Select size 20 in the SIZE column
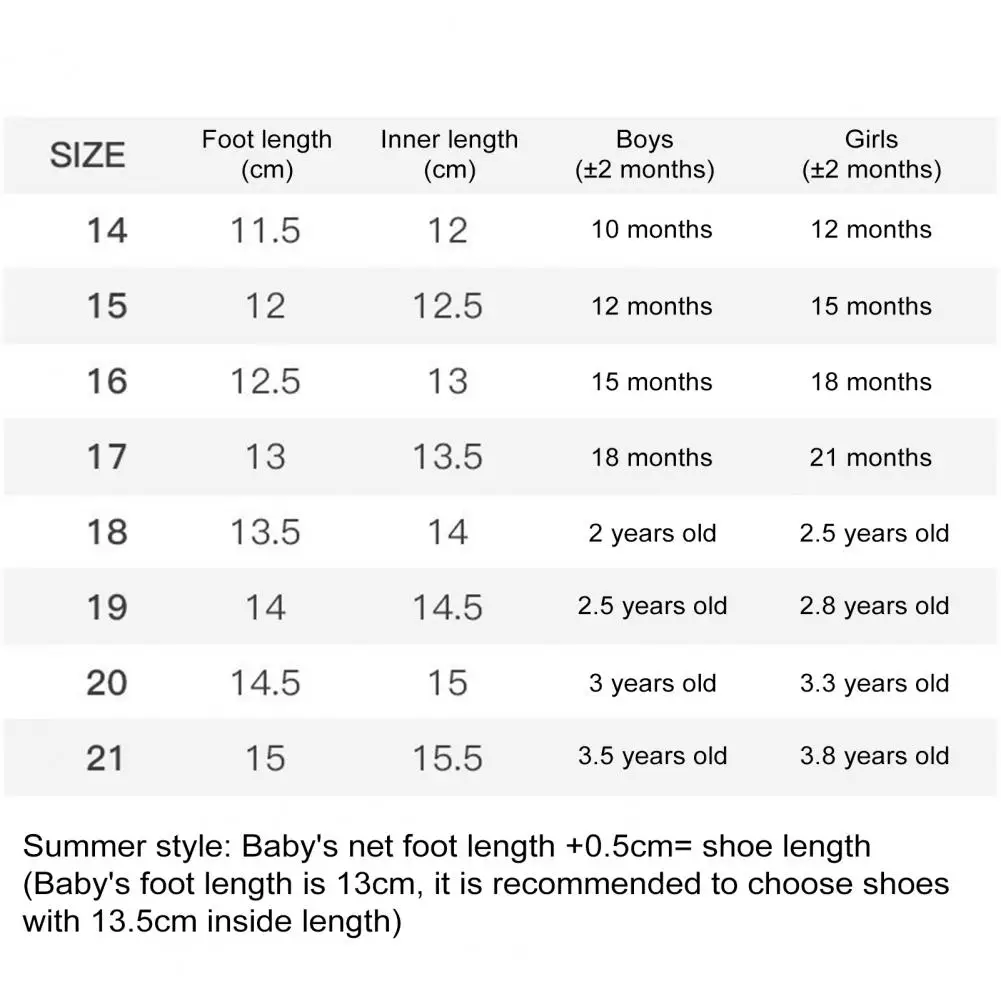1001x1001 pixels. coord(107,683)
